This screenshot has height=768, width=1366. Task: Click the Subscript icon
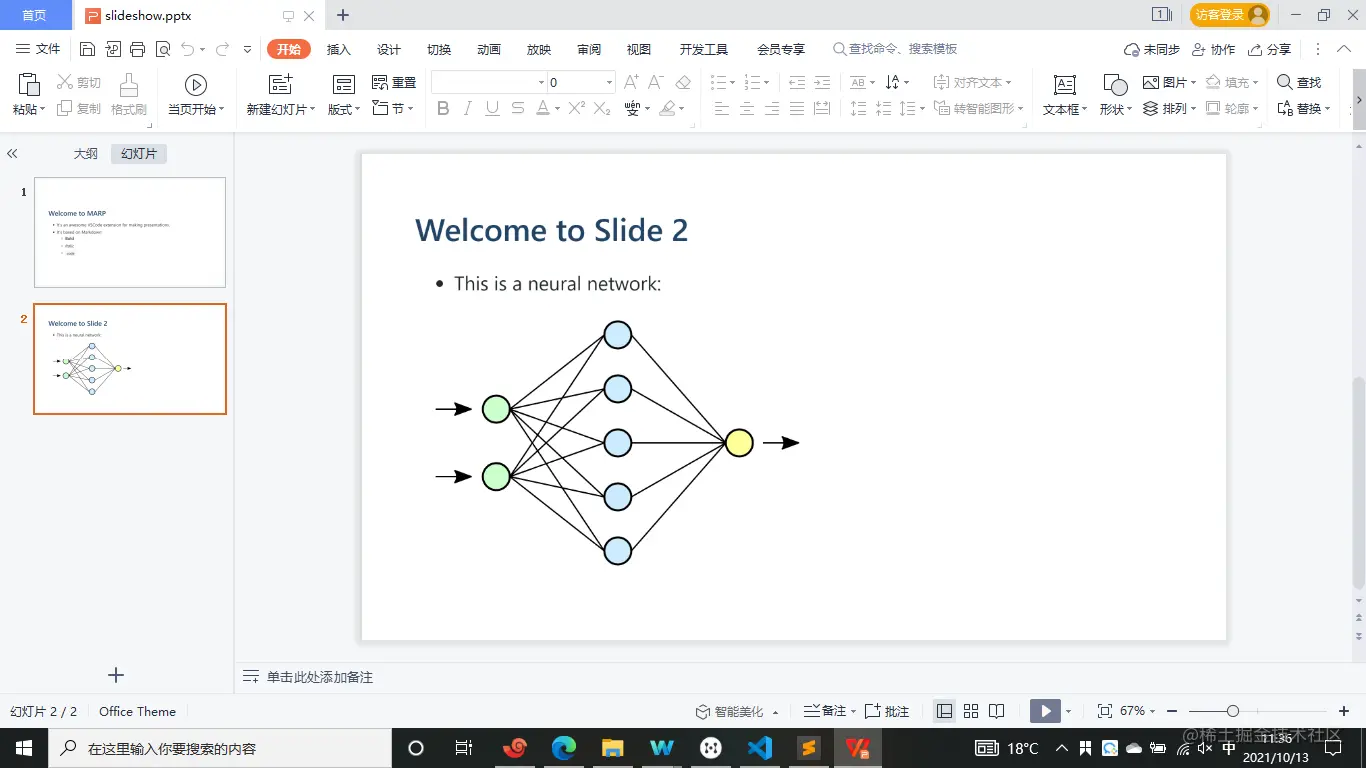click(602, 108)
